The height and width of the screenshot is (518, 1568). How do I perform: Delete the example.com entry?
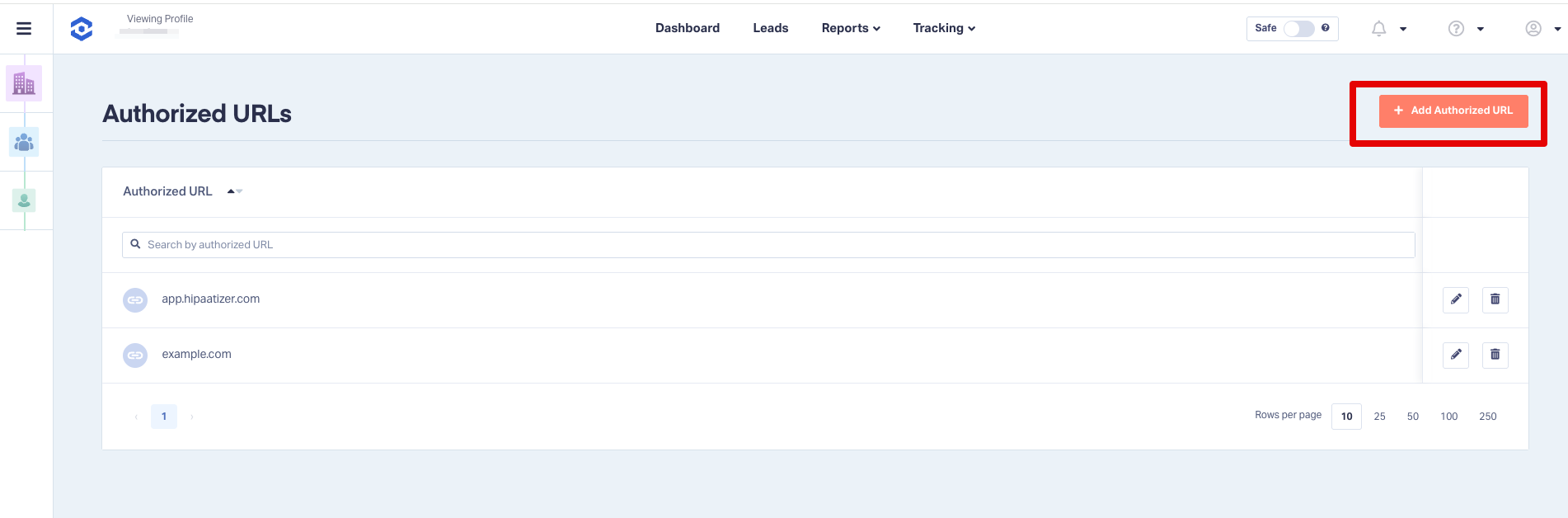point(1495,355)
